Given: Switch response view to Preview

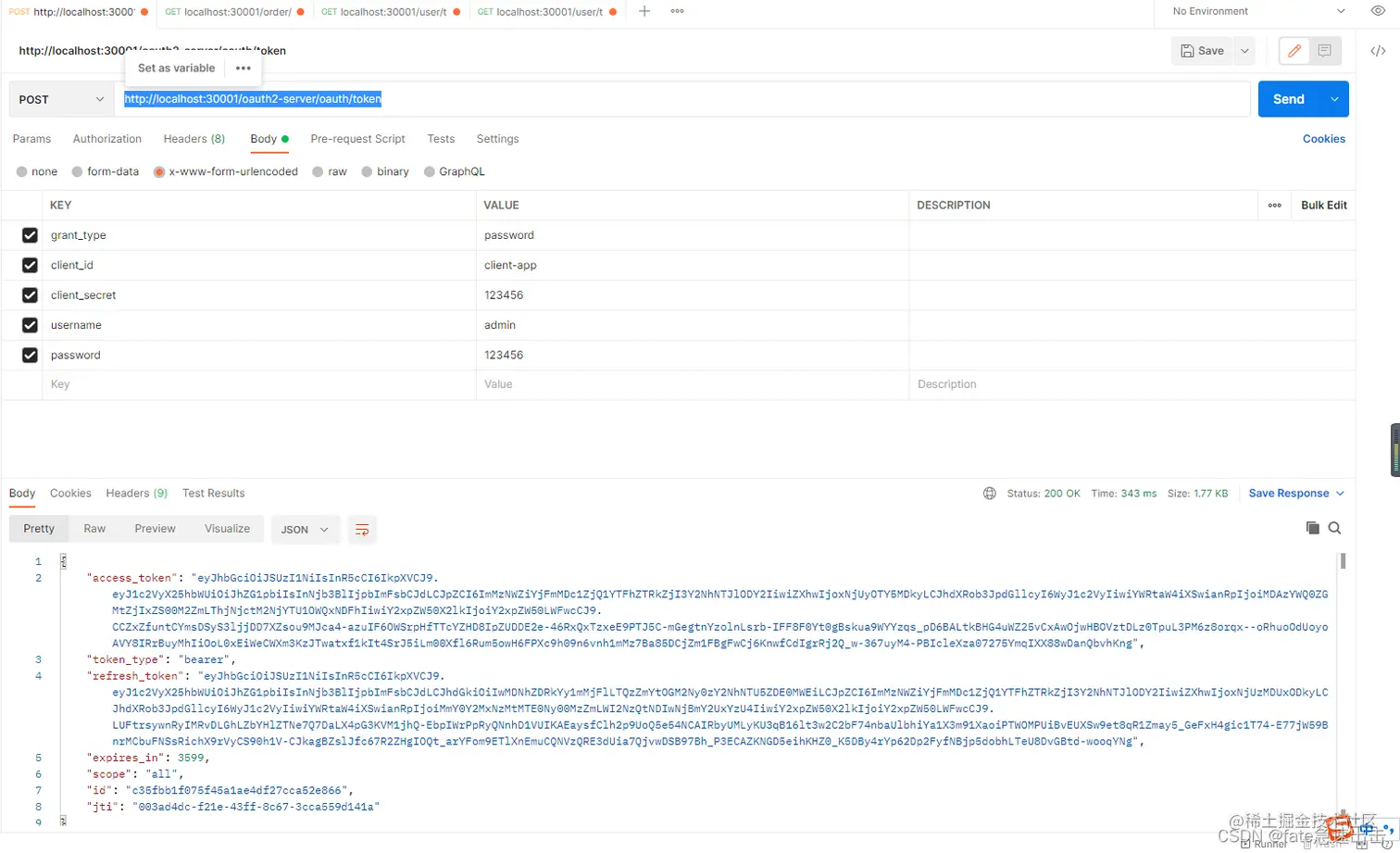Looking at the screenshot, I should pyautogui.click(x=155, y=529).
